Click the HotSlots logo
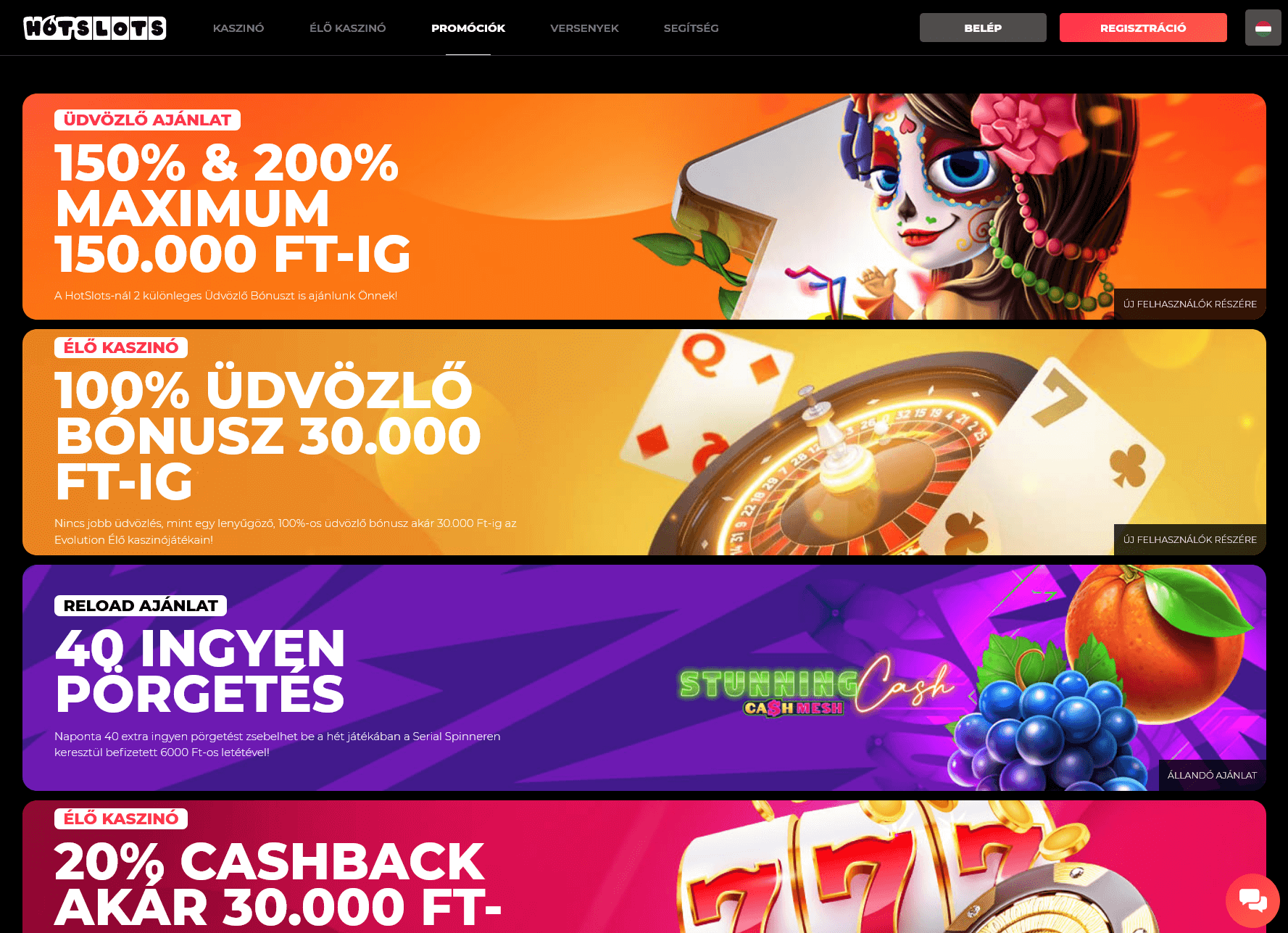The width and height of the screenshot is (1288, 933). click(95, 28)
